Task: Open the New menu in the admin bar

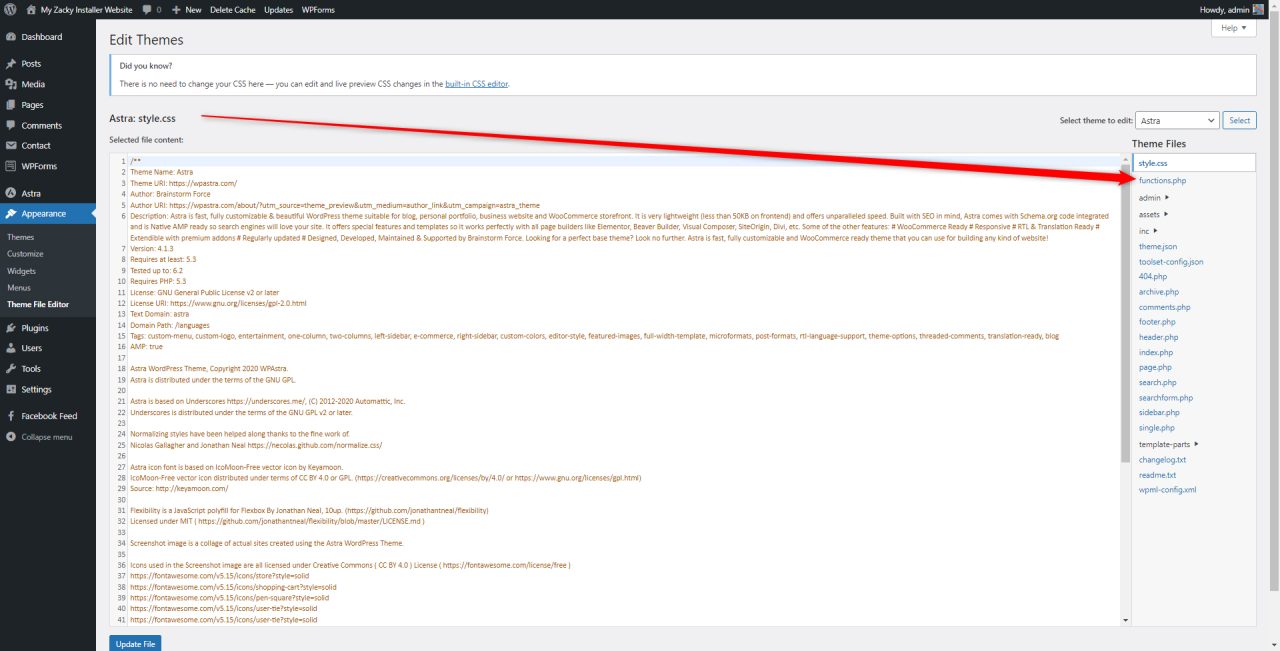Action: pos(186,10)
